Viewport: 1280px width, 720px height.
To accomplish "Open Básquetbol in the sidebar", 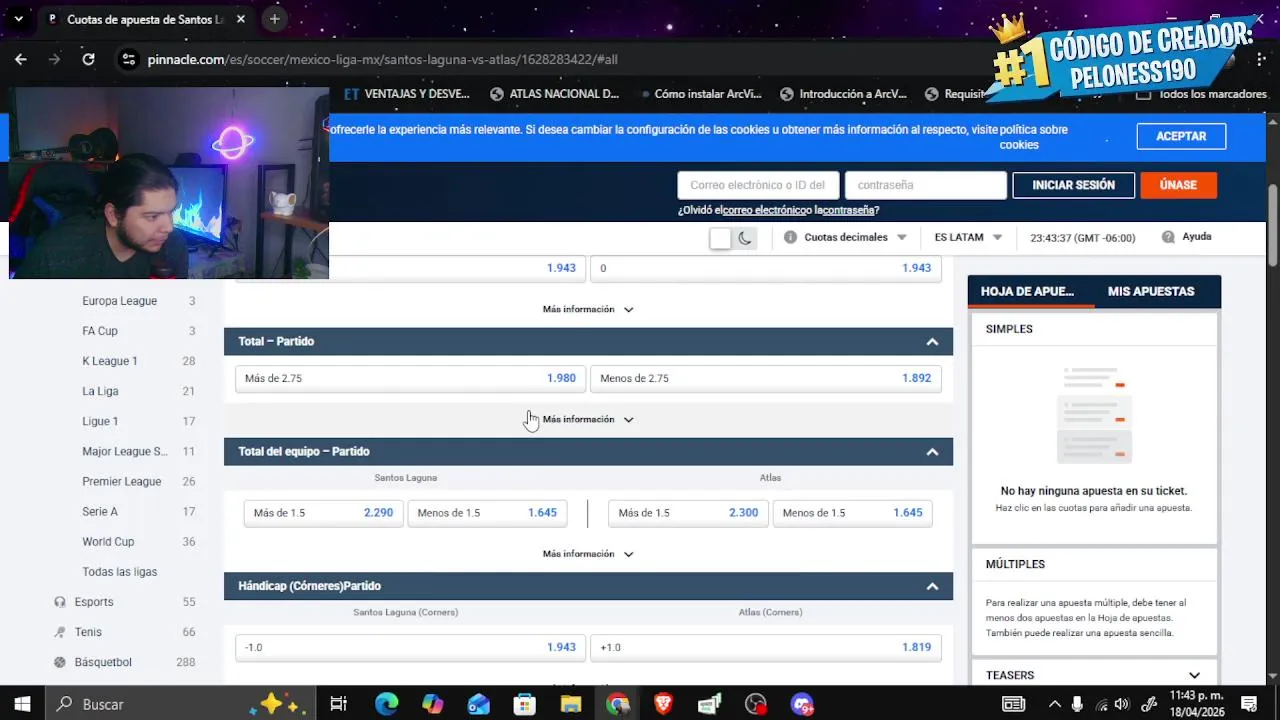I will click(x=103, y=662).
